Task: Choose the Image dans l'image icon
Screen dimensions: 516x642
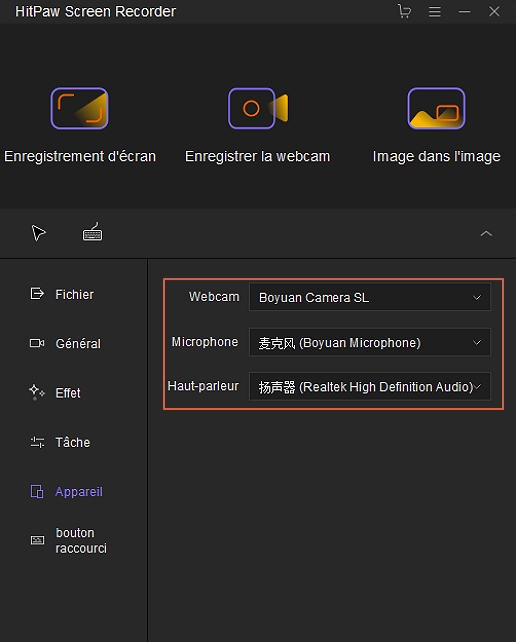Action: pyautogui.click(x=437, y=109)
